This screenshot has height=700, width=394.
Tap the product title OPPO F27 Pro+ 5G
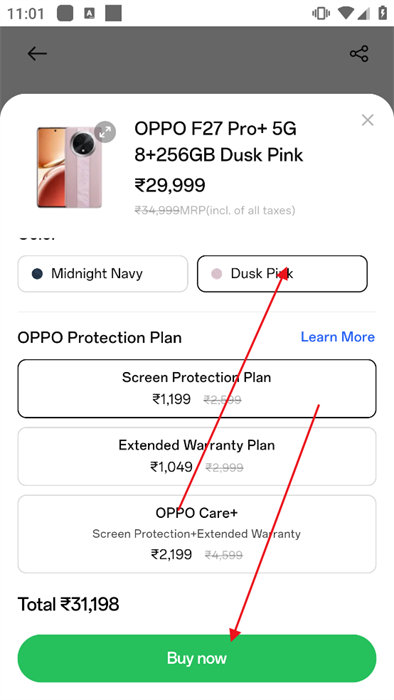click(216, 129)
